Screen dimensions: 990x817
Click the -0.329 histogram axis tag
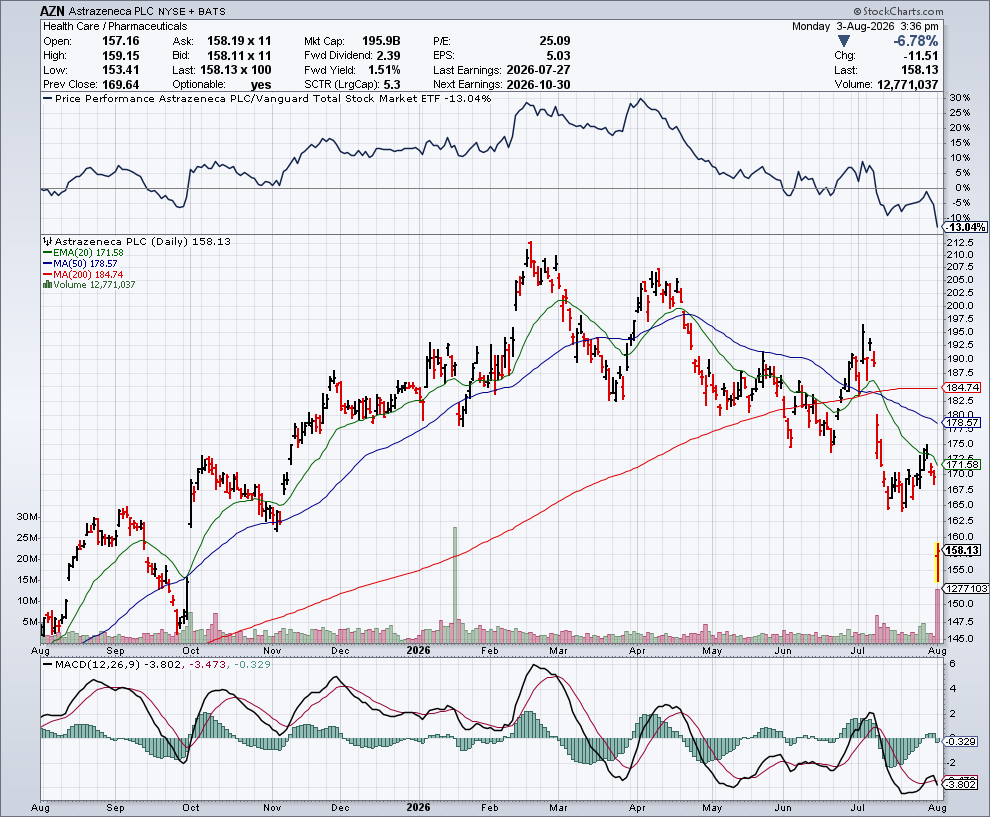click(962, 741)
